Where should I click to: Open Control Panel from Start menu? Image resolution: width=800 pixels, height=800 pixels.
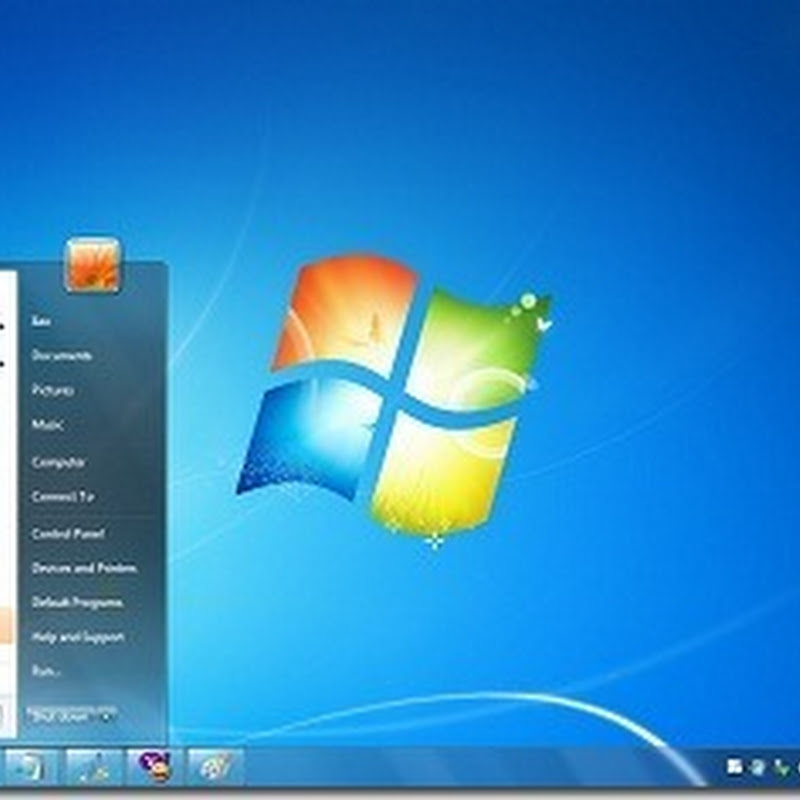[x=68, y=534]
